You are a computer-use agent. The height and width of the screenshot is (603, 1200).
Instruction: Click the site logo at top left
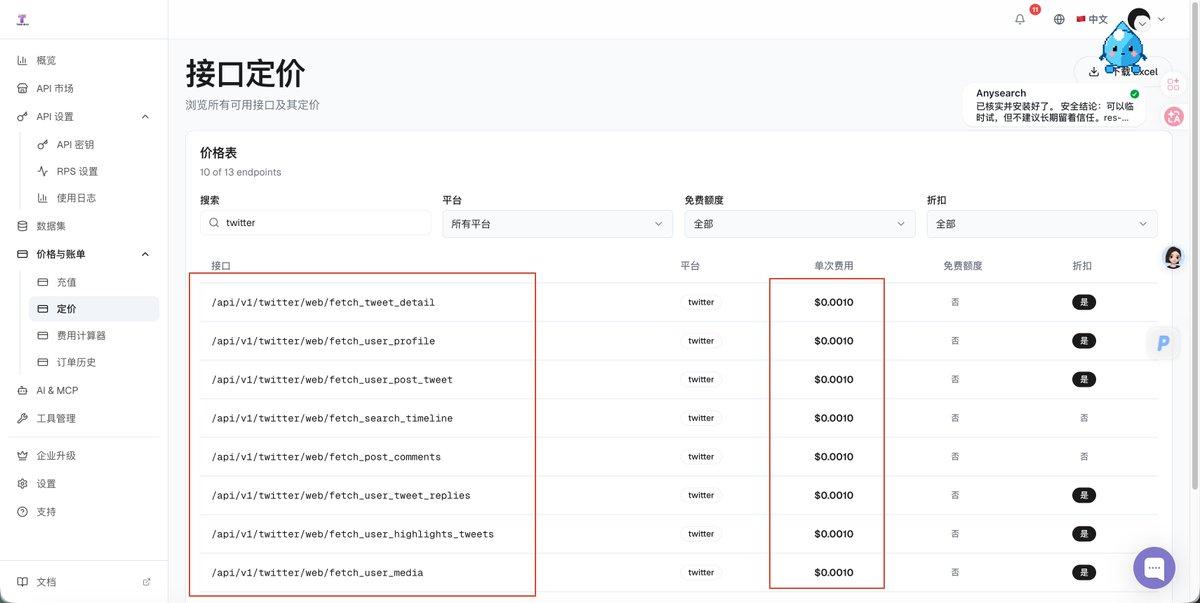click(22, 19)
